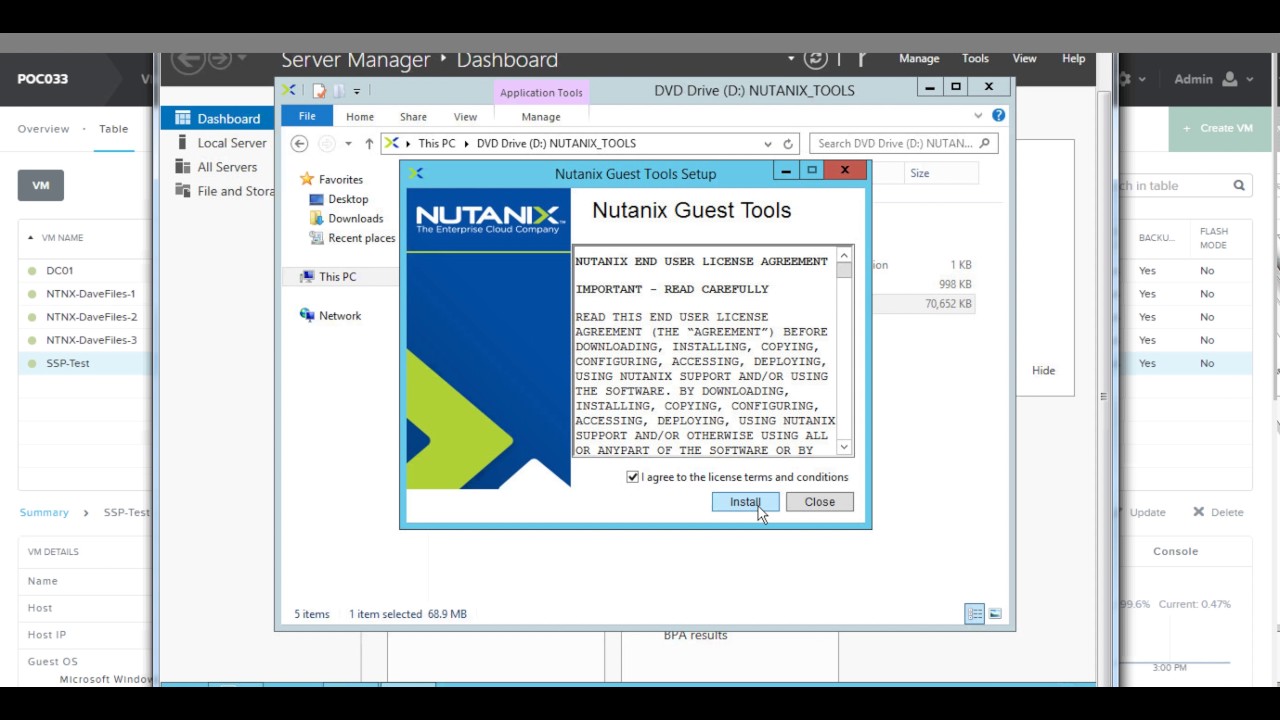Open the Share ribbon tab in Explorer
The width and height of the screenshot is (1280, 720).
pos(413,117)
